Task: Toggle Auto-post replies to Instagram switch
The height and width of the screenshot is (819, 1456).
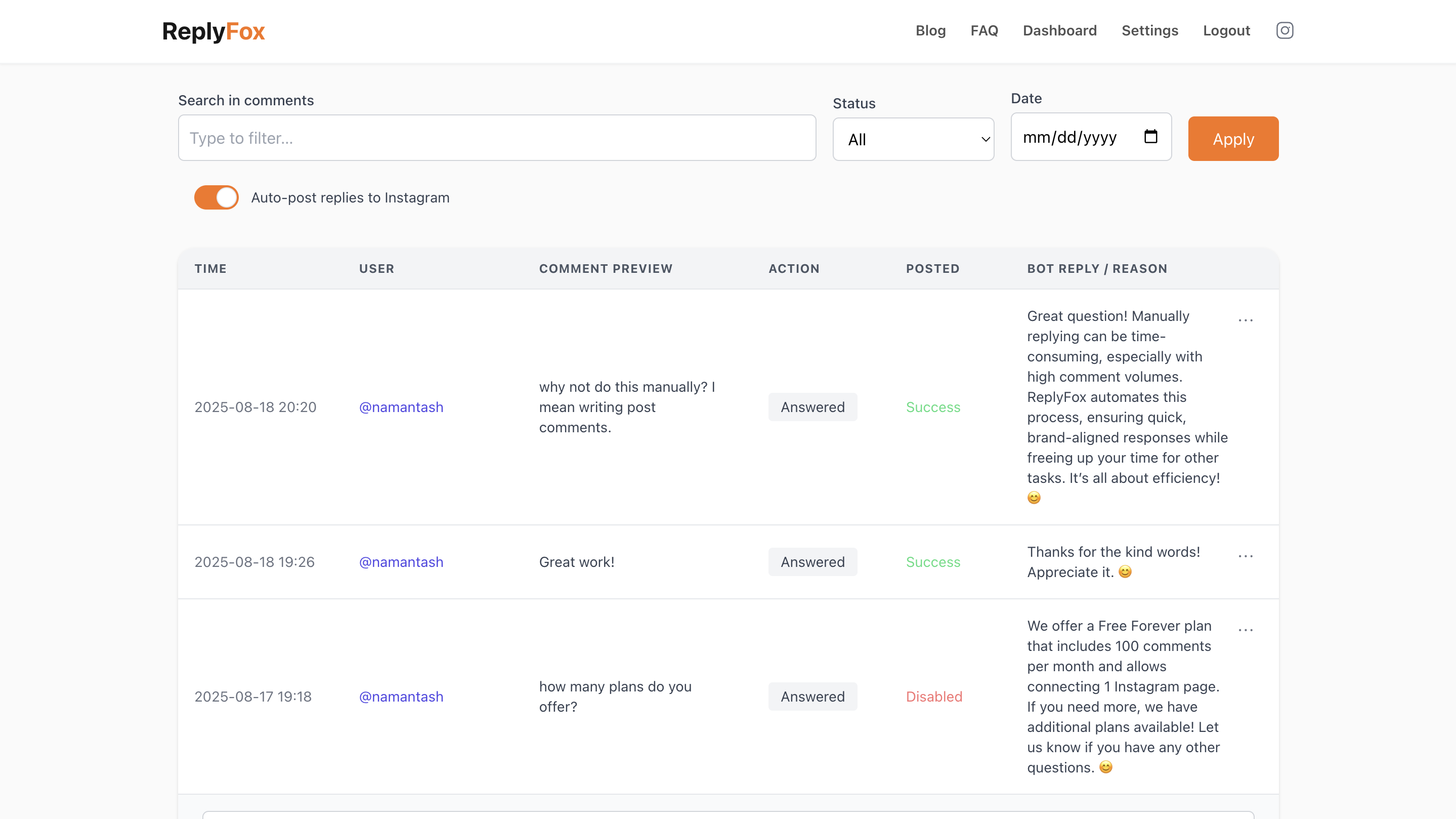Action: (217, 197)
